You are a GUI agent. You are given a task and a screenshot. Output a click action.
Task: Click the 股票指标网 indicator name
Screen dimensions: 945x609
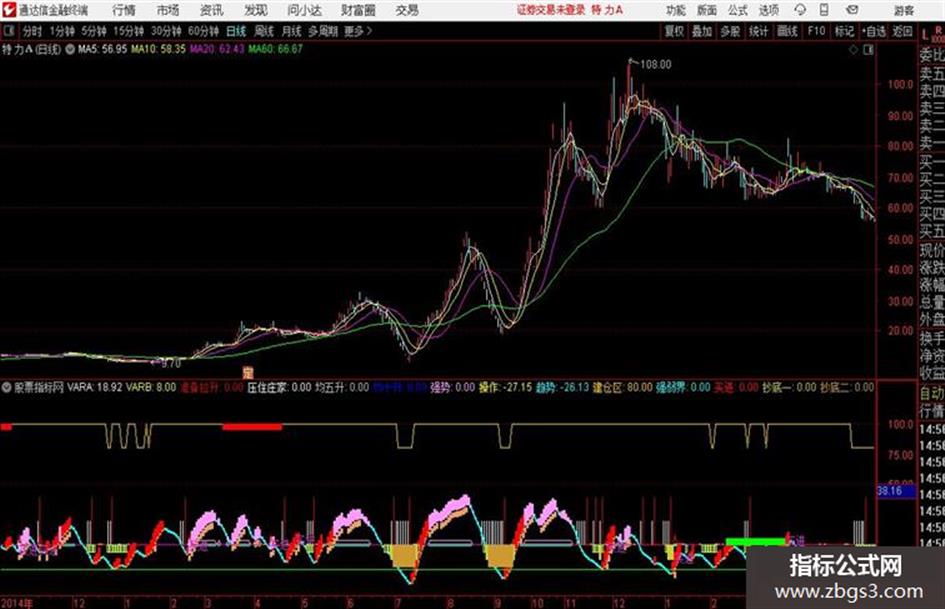tap(39, 387)
